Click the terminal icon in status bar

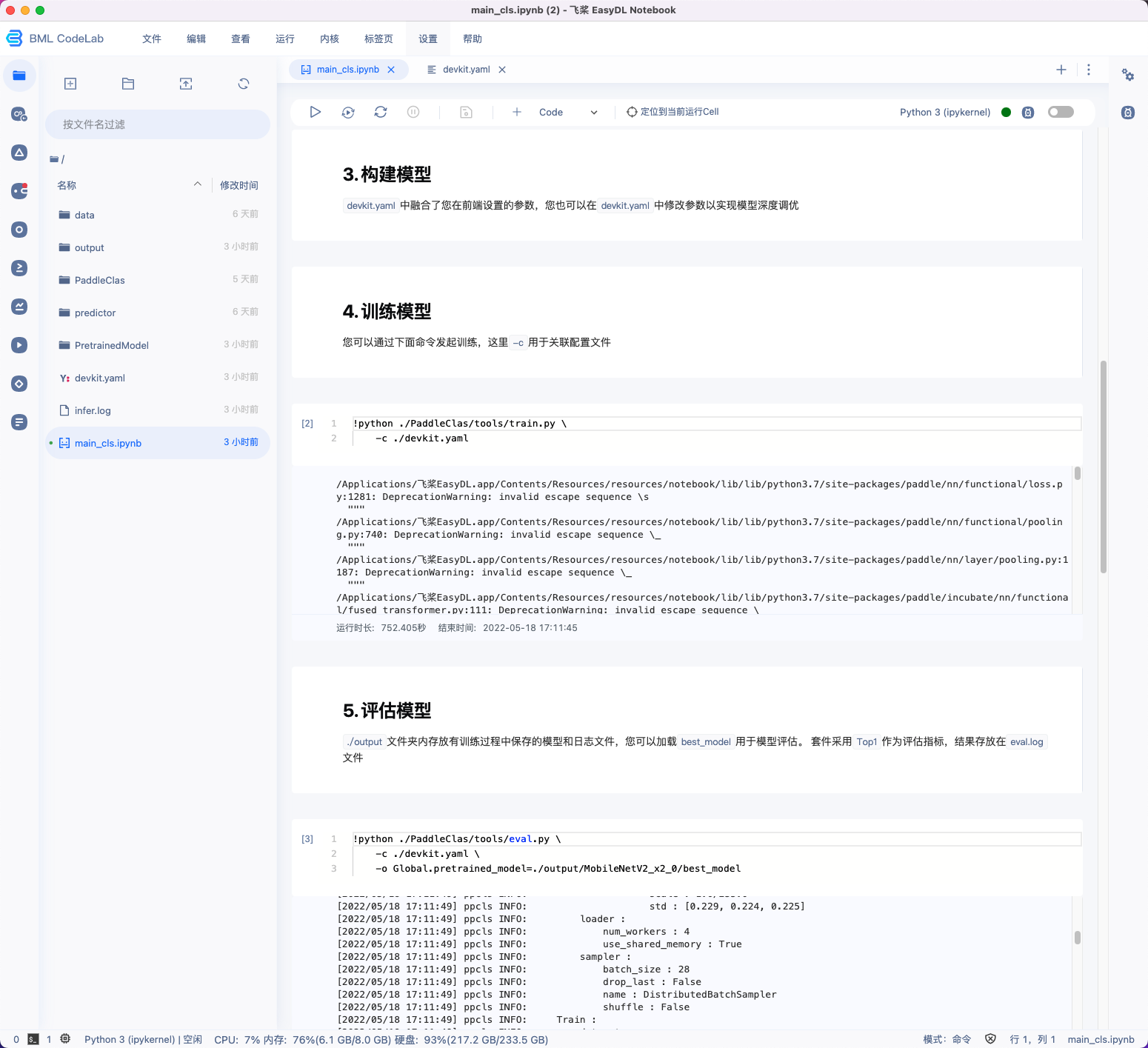point(33,1039)
